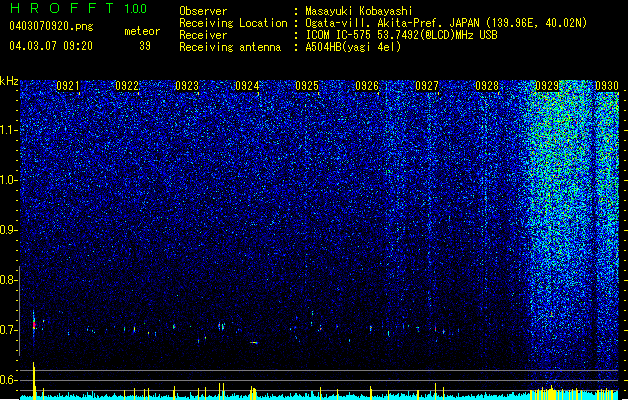The width and height of the screenshot is (629, 400).
Task: Click the 0922 time marker
Action: pyautogui.click(x=127, y=86)
